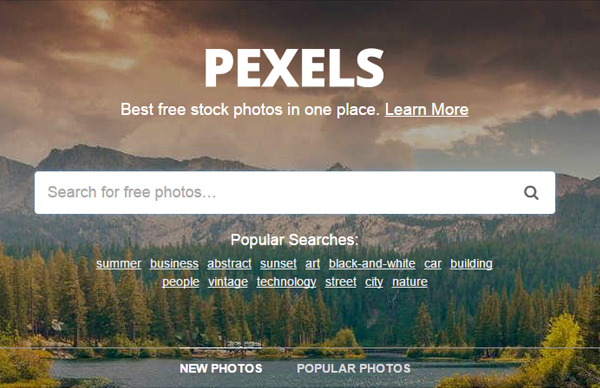Open the 'car' popular search

click(432, 264)
